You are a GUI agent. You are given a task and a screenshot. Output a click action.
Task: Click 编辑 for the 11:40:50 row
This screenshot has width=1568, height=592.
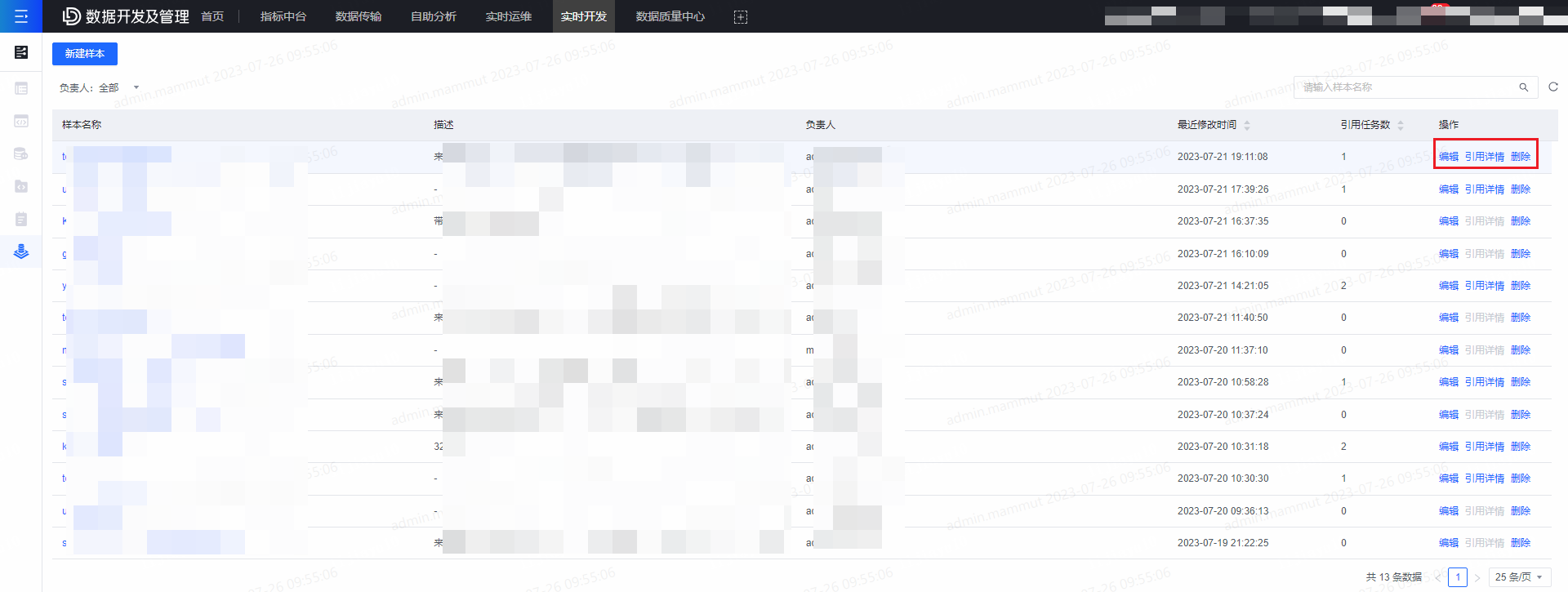[x=1449, y=318]
